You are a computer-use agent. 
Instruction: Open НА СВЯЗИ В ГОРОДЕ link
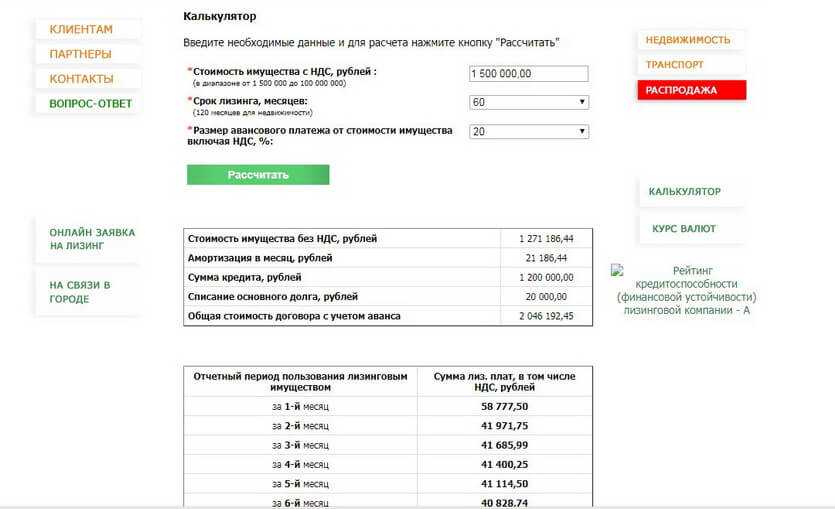point(80,292)
